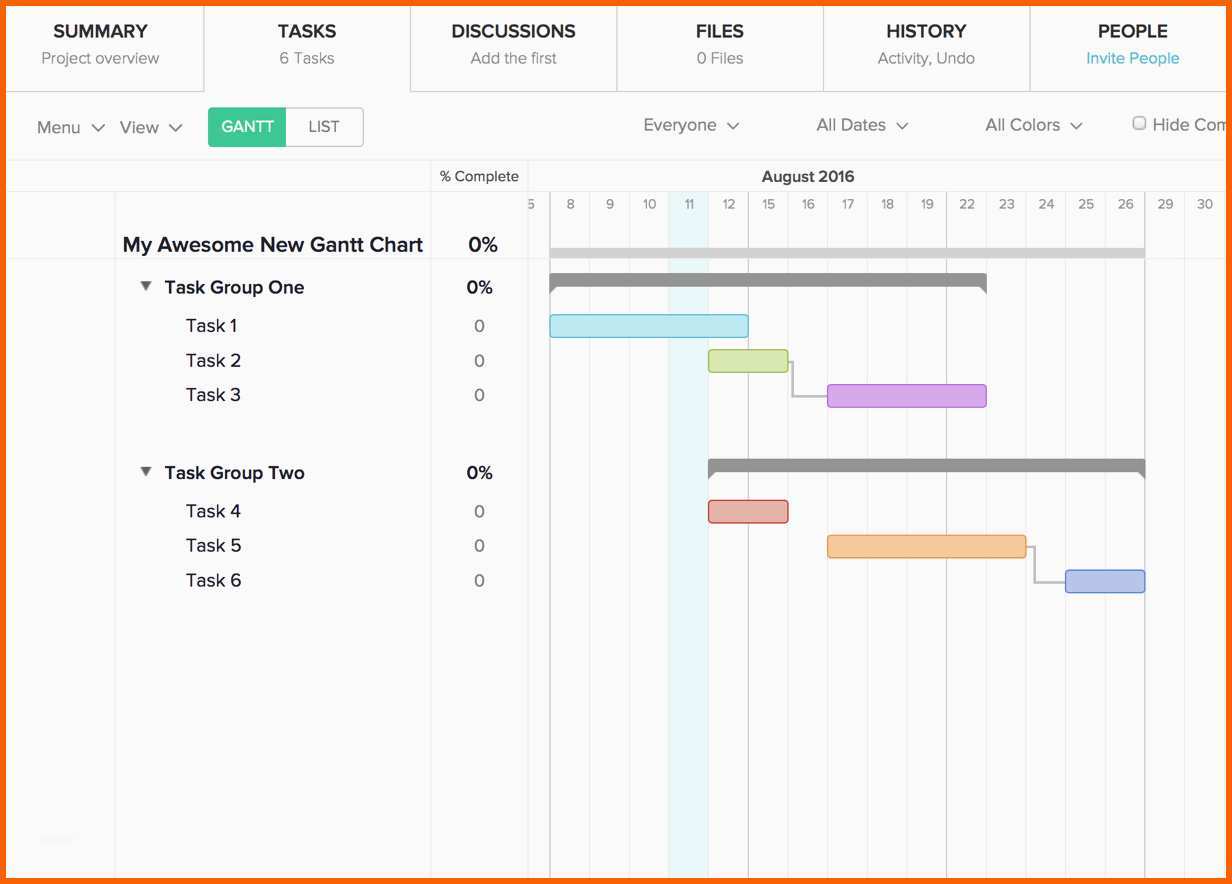Click the % Complete column header
The height and width of the screenshot is (884, 1232).
(480, 176)
